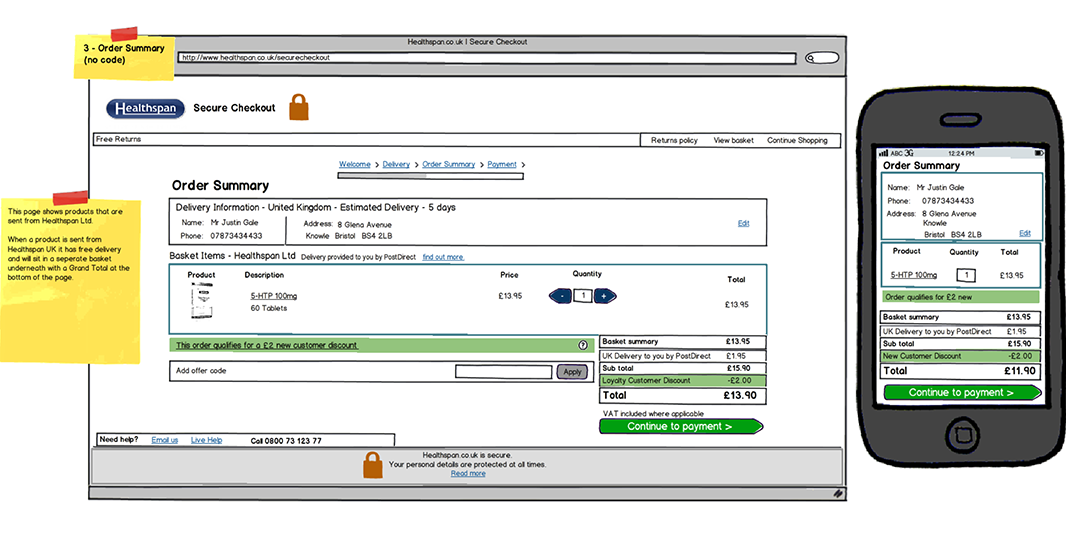This screenshot has height=547, width=1066.
Task: Click the yellow Order Summary (no code) note
Action: 124,56
